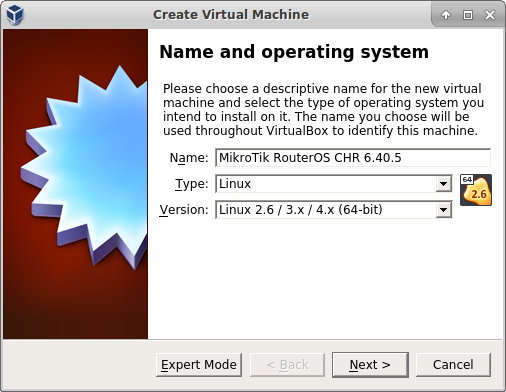Close the Create Virtual Machine dialog

pos(490,15)
